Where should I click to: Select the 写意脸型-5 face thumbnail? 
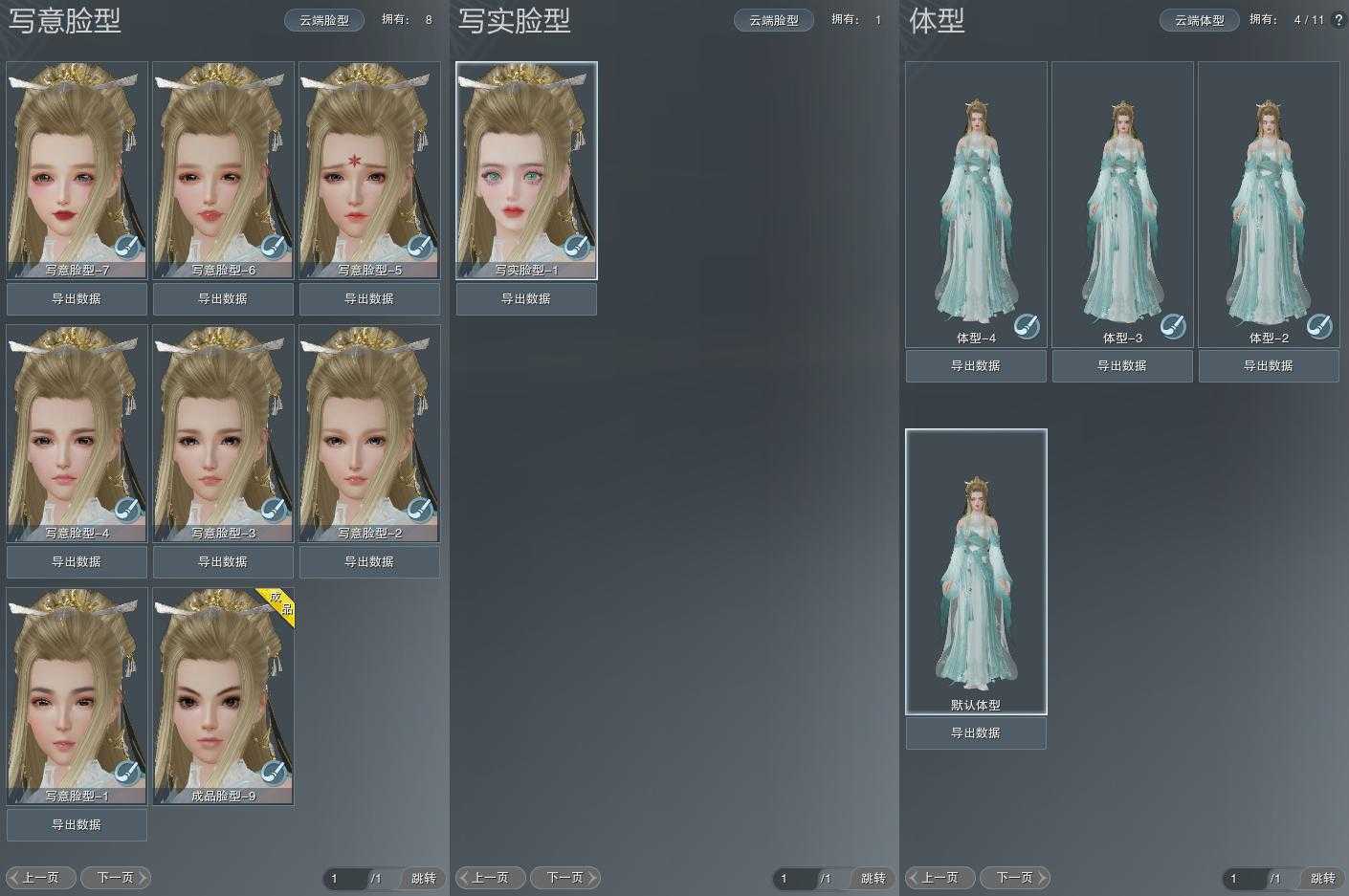point(370,171)
